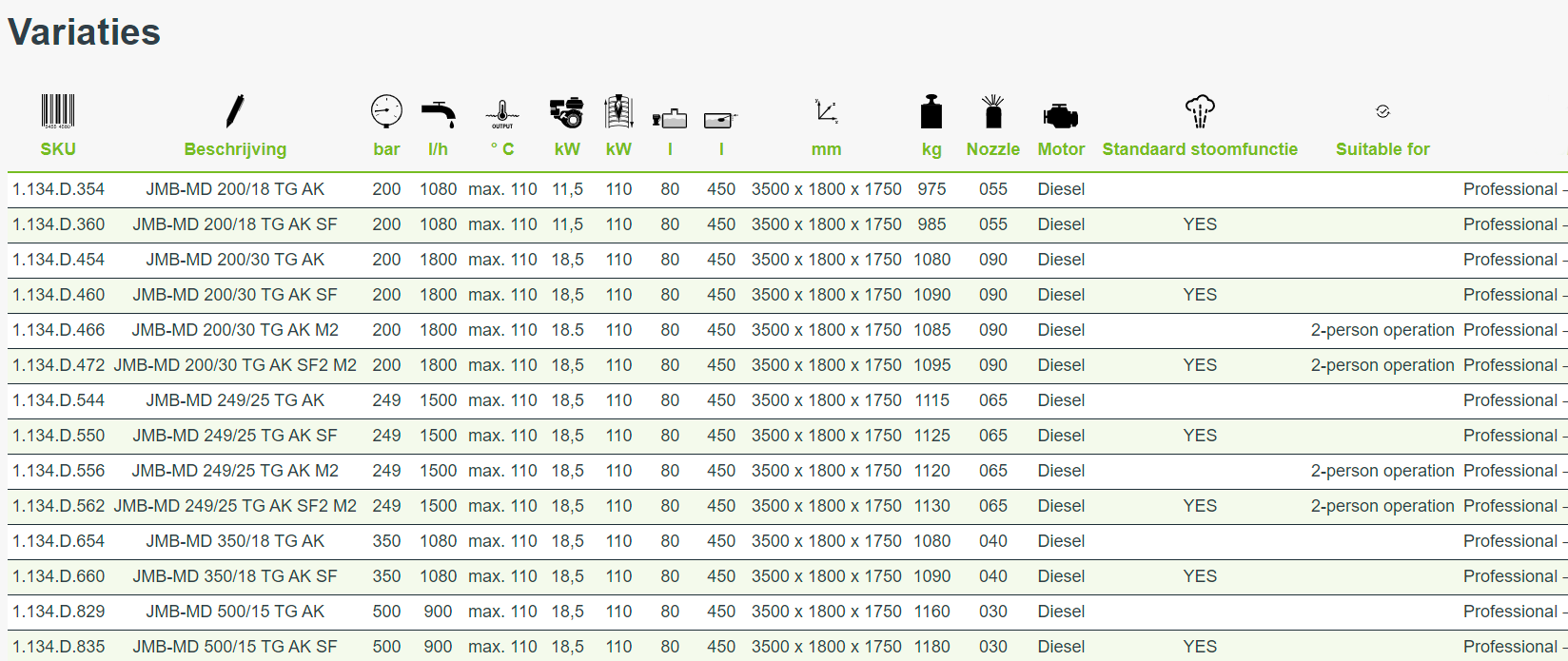Click bar value 350 in row 1.134.D.654

pos(386,541)
